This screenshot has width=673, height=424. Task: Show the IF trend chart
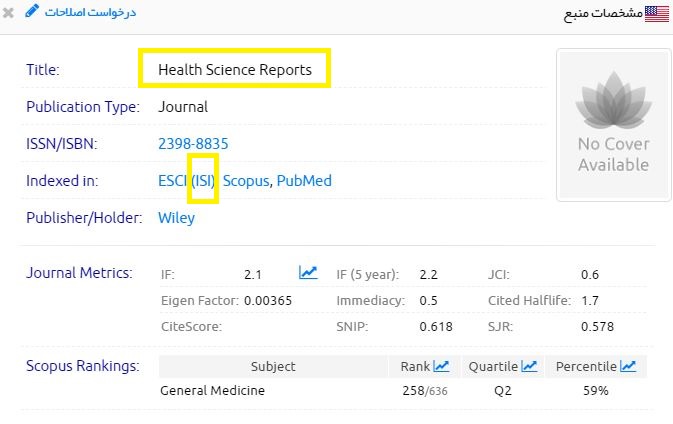pyautogui.click(x=308, y=272)
